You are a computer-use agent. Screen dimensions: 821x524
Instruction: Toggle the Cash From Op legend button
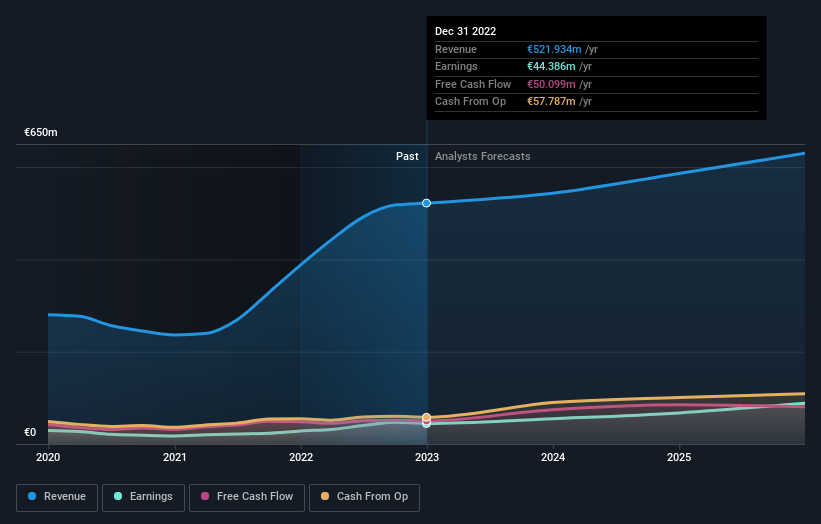coord(364,497)
